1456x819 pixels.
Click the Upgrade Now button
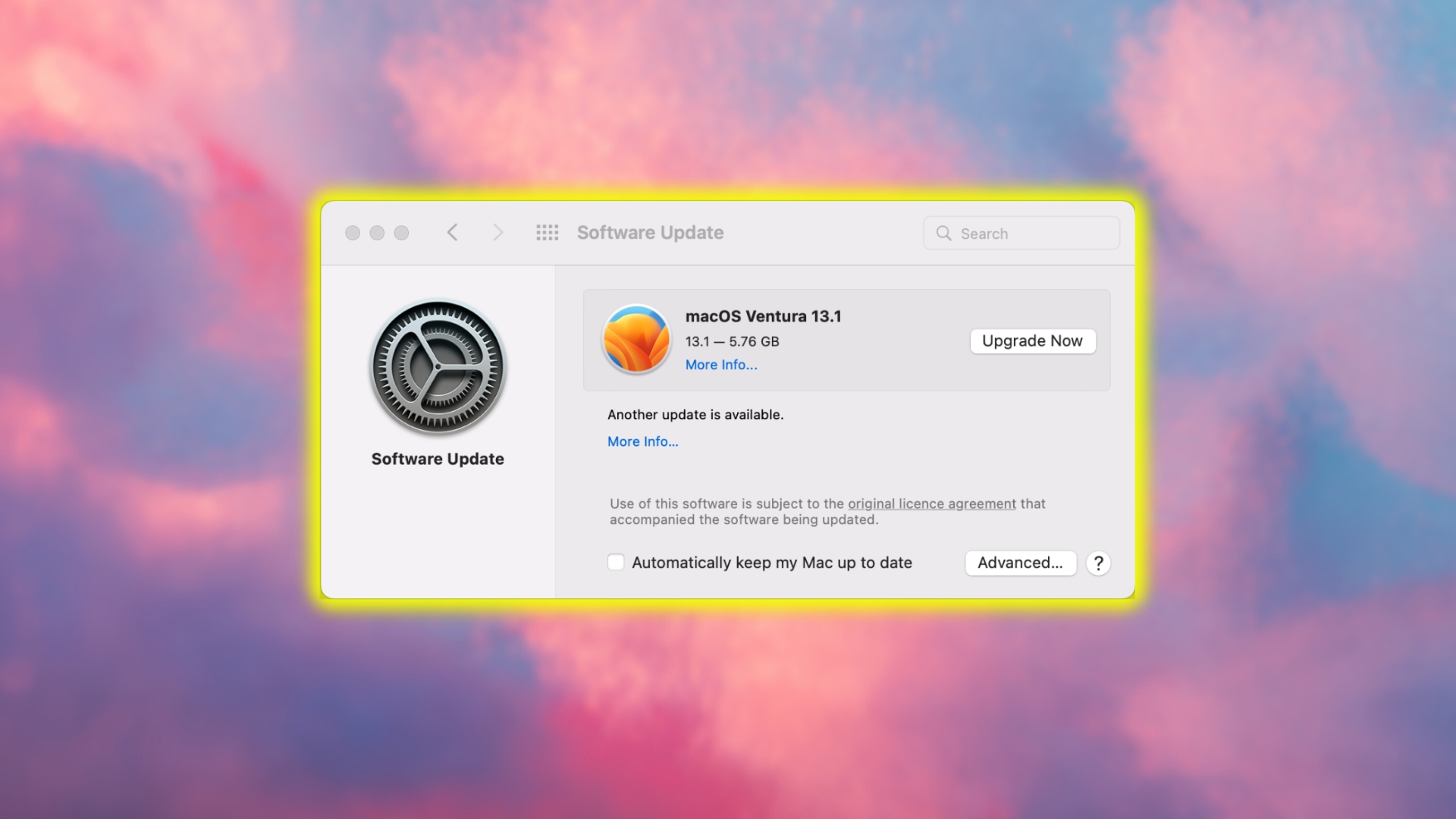click(x=1032, y=341)
